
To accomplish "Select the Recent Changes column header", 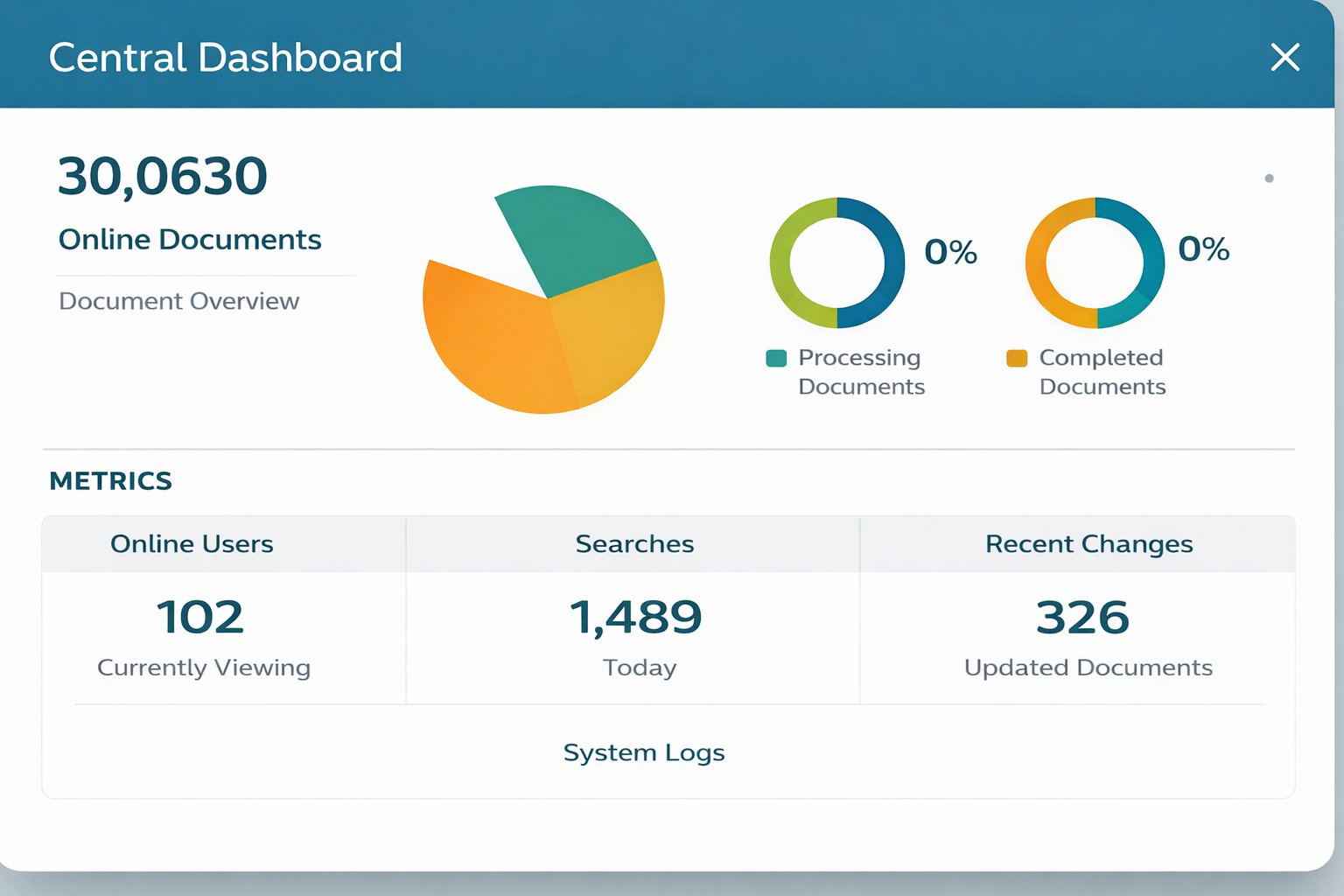I will tap(1088, 543).
